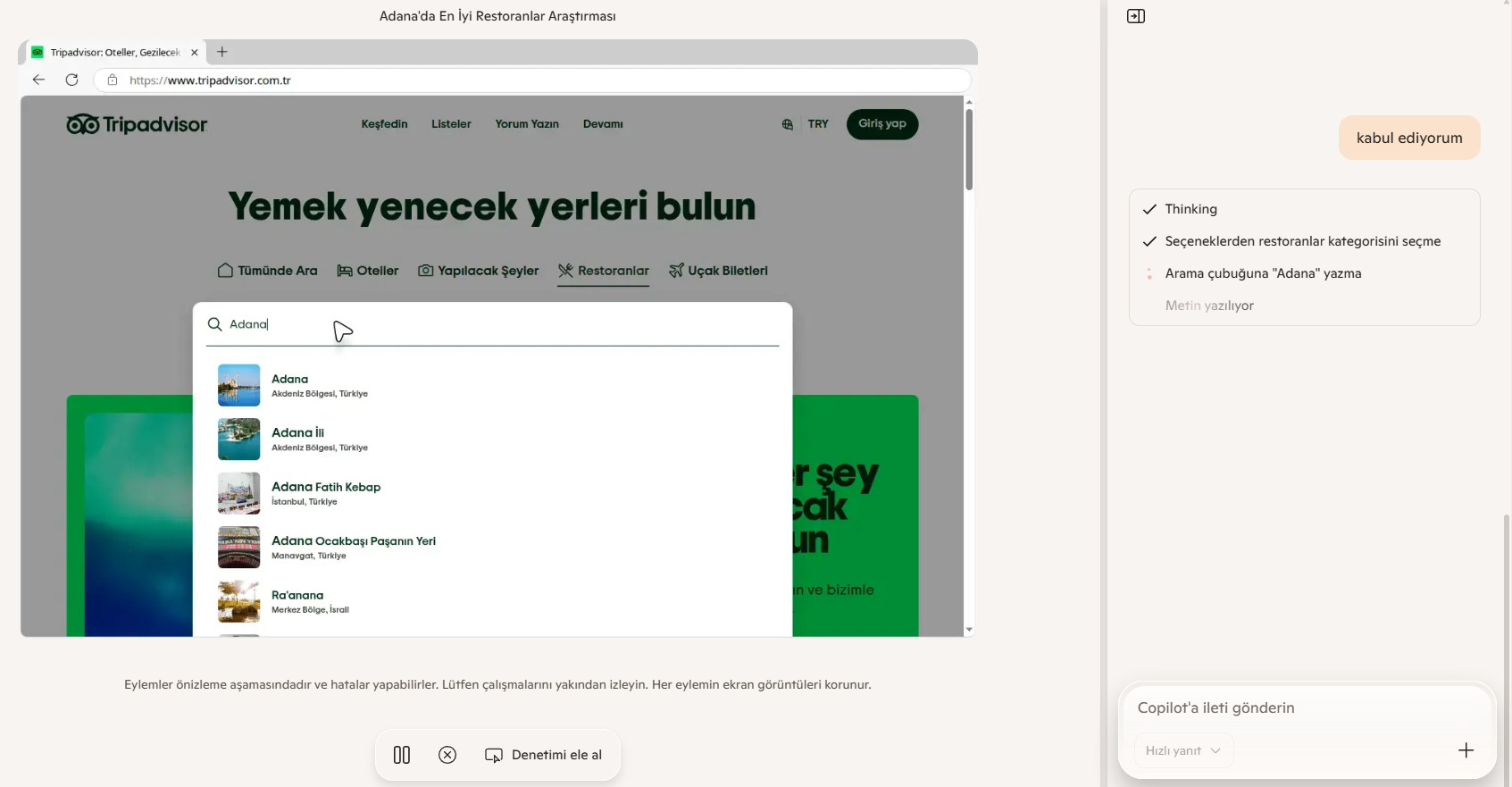Image resolution: width=1512 pixels, height=787 pixels.
Task: Click Arama çubuğuna "Adana" yazma step
Action: (x=1263, y=273)
